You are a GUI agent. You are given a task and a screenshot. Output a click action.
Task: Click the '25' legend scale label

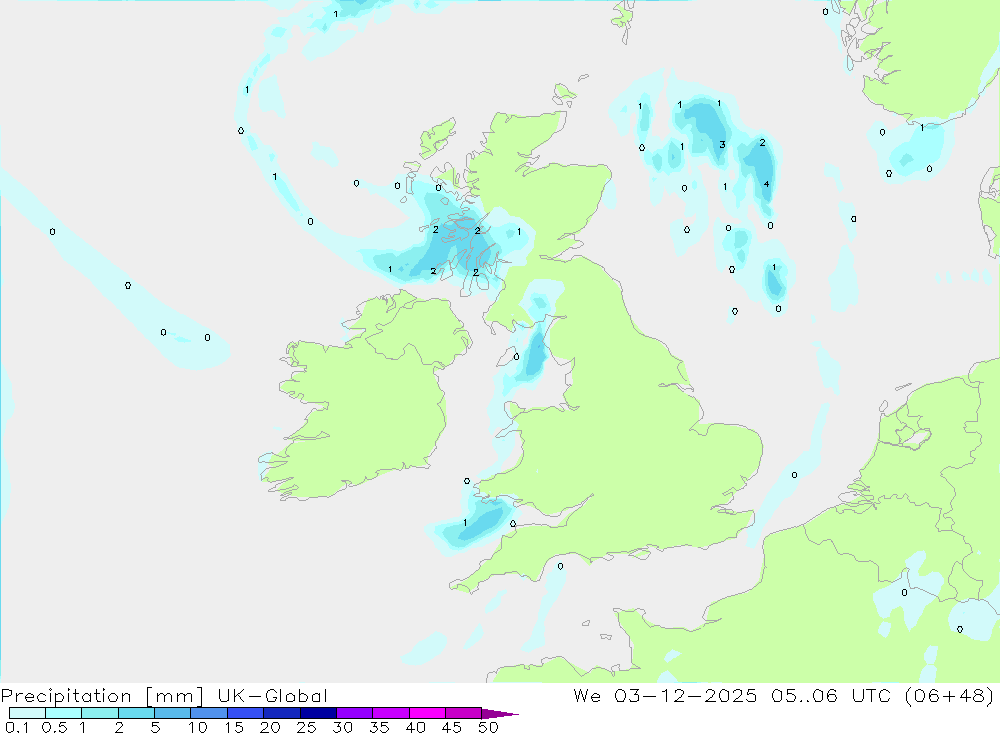[x=306, y=727]
